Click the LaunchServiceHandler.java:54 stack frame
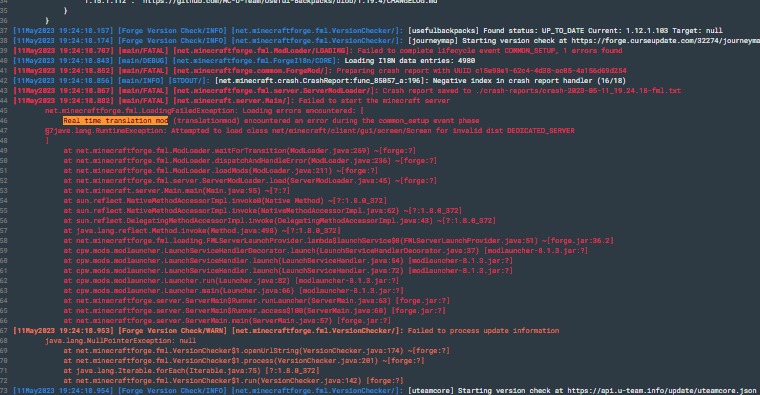Screen dimensions: 760x395 (x=287, y=261)
